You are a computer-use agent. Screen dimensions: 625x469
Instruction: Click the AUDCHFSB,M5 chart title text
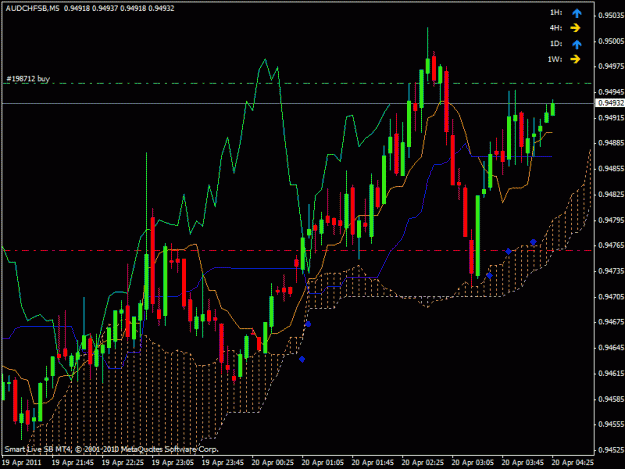(32, 8)
